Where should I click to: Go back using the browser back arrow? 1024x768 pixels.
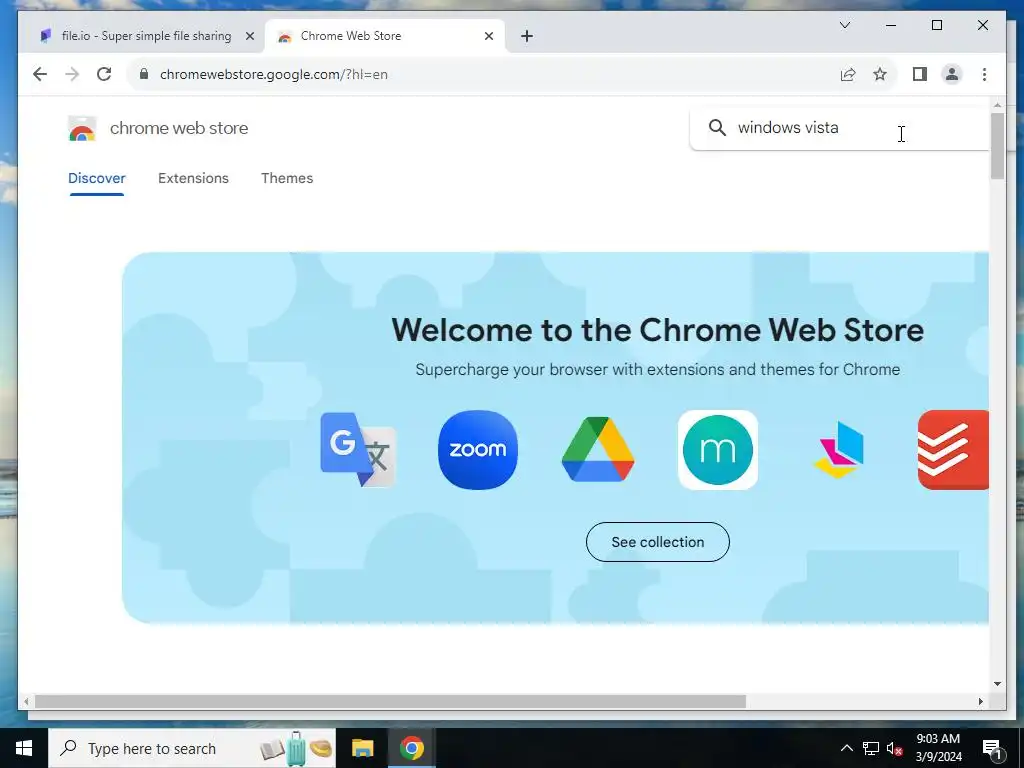(x=40, y=74)
